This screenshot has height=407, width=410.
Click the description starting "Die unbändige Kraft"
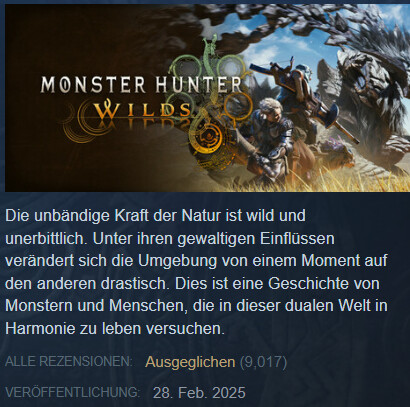[196, 272]
